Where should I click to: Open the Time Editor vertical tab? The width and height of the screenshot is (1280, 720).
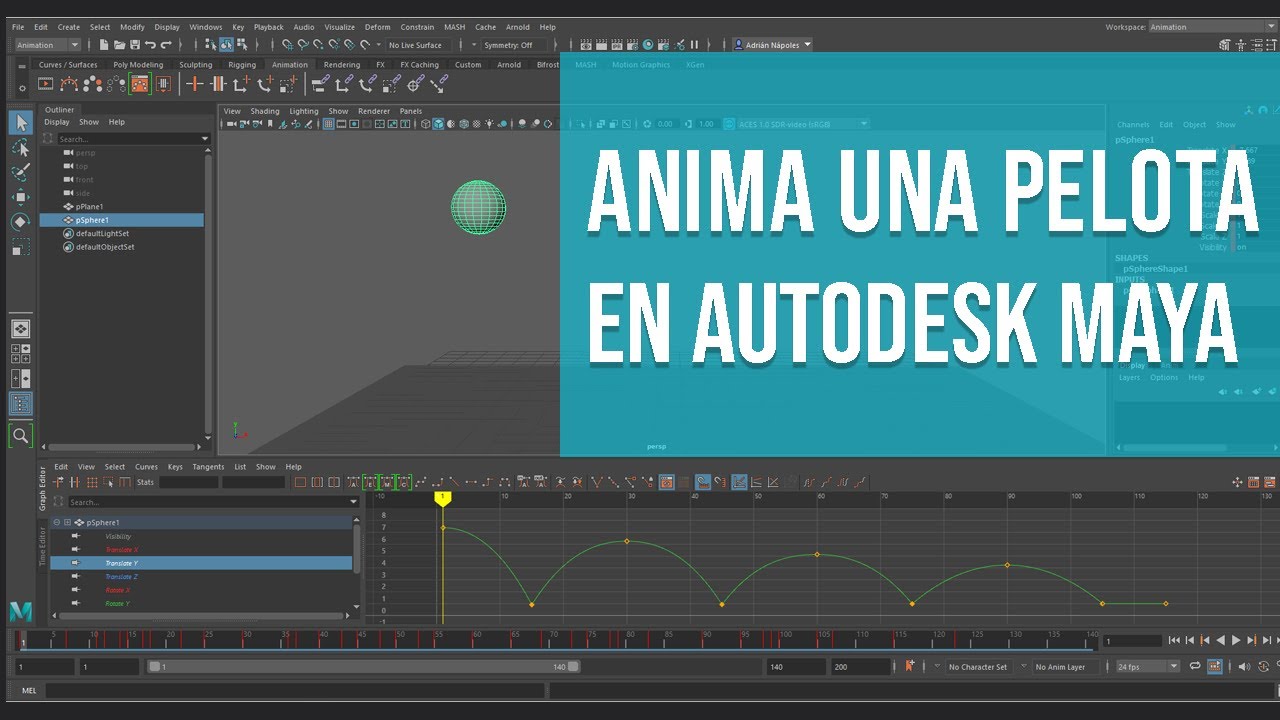42,546
